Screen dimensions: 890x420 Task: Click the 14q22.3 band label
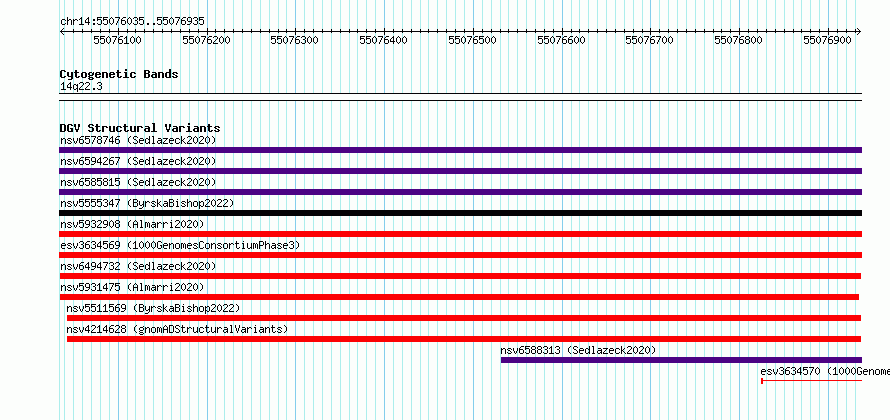(x=81, y=87)
